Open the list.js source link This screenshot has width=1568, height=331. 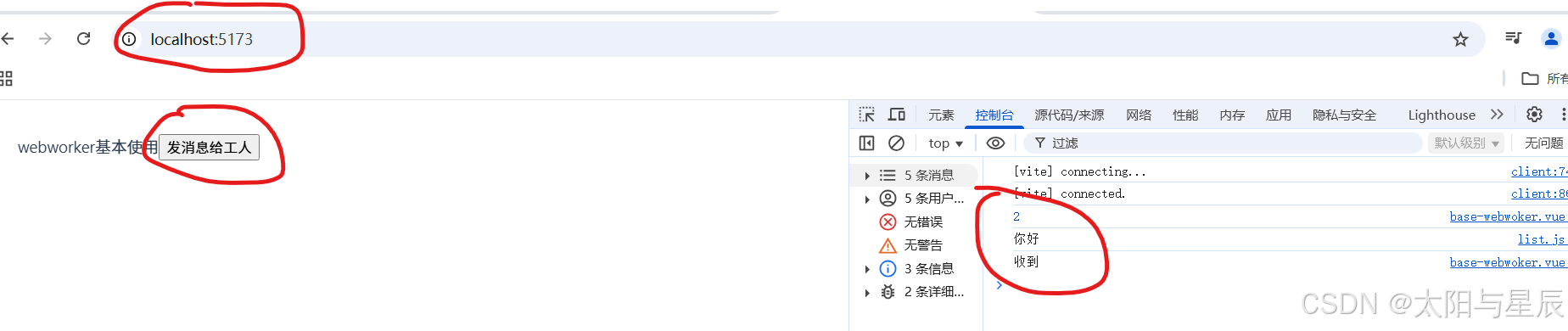click(x=1543, y=240)
